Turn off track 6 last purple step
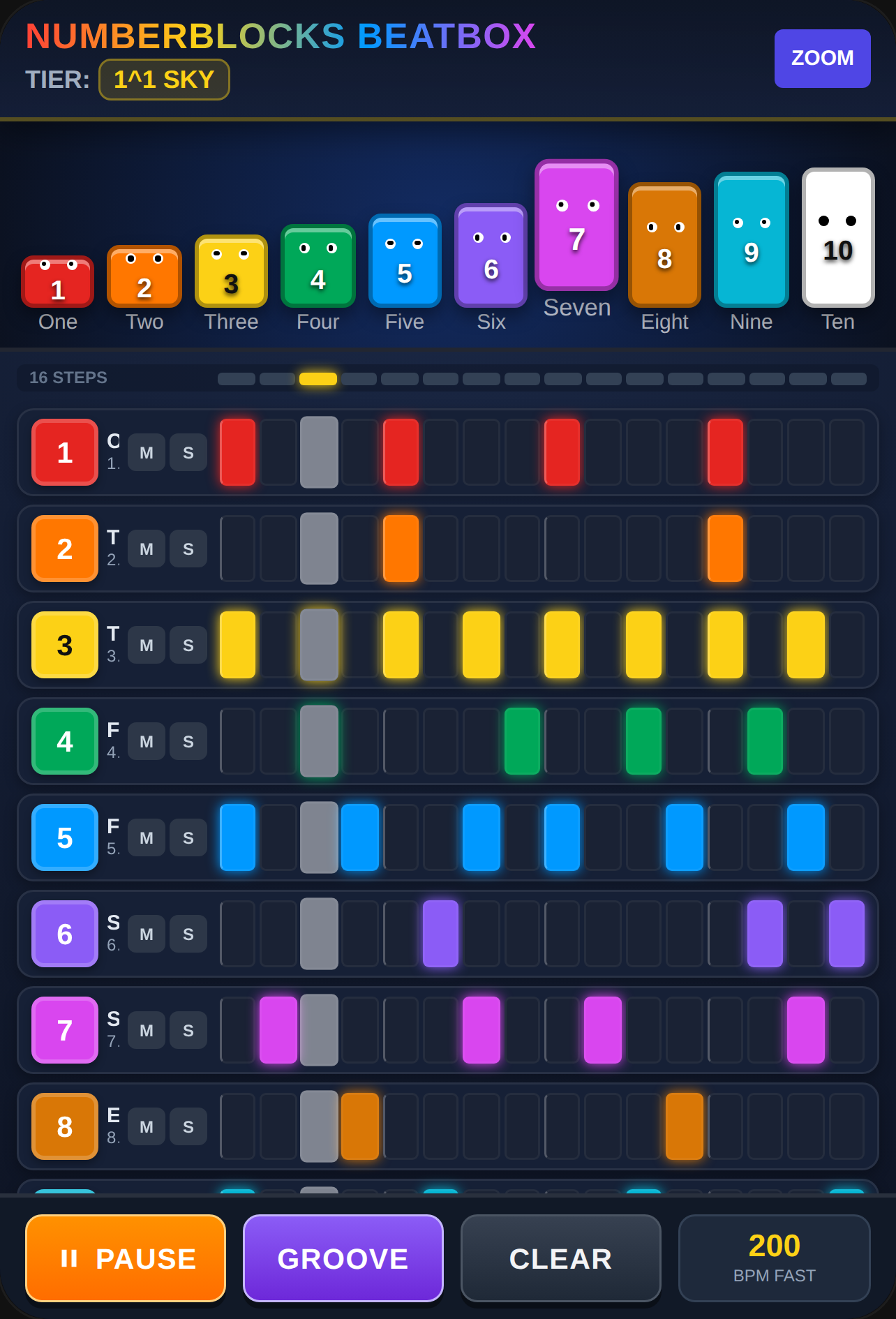The height and width of the screenshot is (1319, 896). 847,934
